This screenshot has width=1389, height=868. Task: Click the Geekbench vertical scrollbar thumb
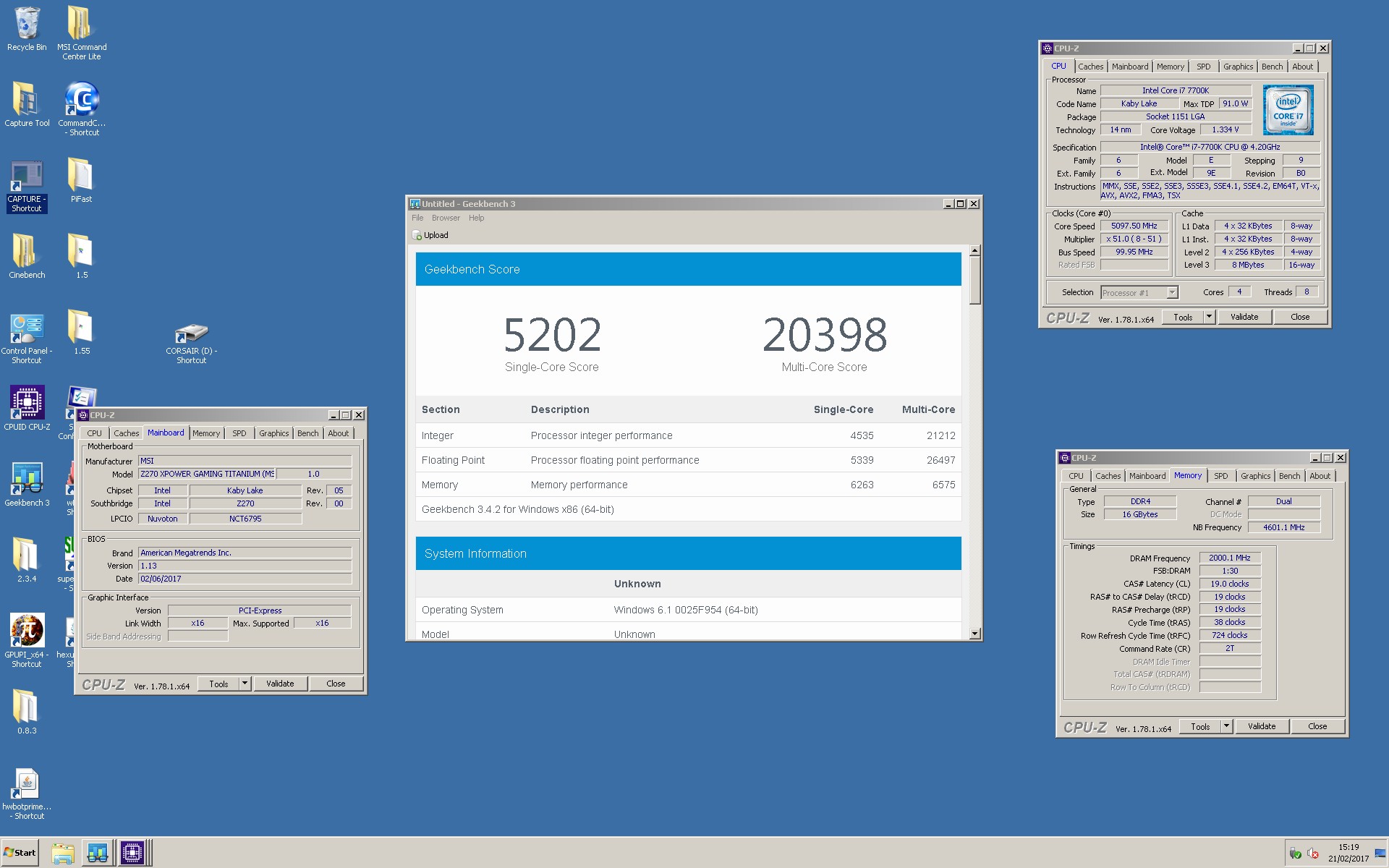pyautogui.click(x=974, y=281)
